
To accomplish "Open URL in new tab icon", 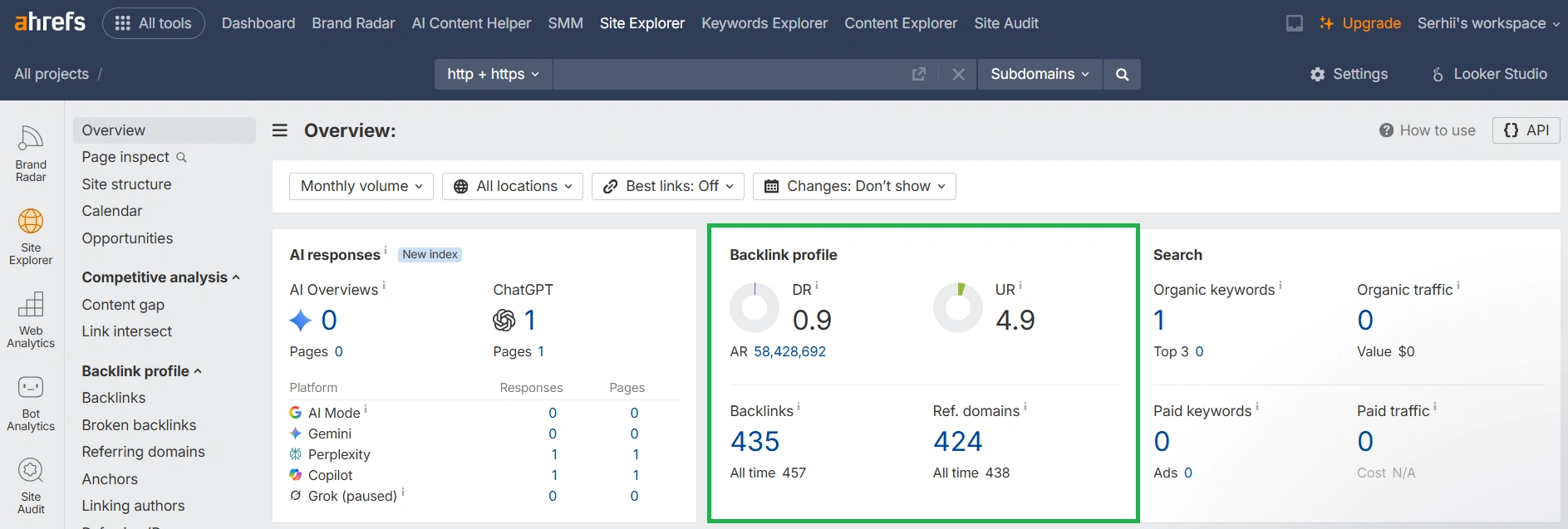I will click(x=918, y=74).
